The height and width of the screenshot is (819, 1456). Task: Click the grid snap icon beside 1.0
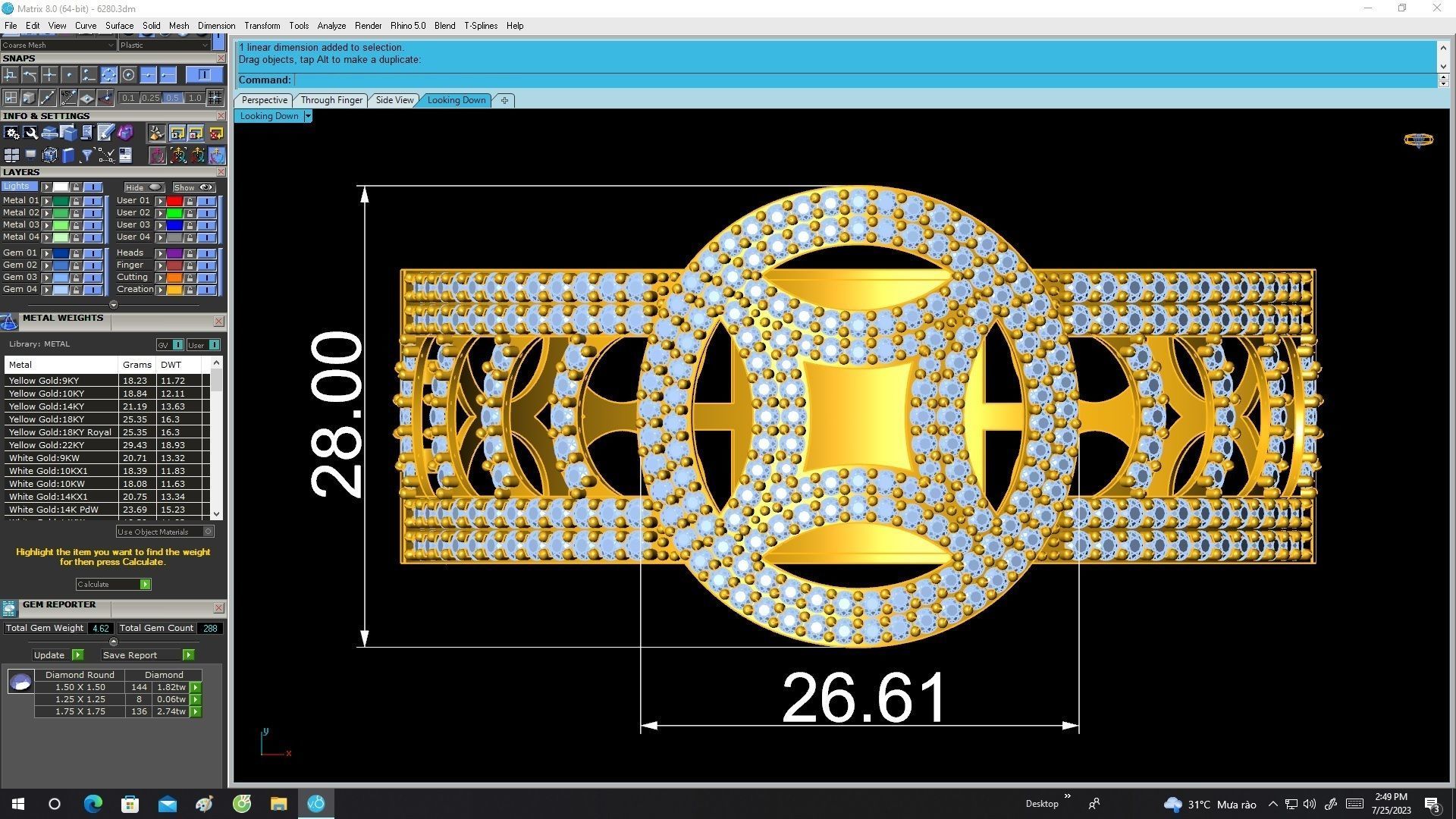click(x=215, y=98)
